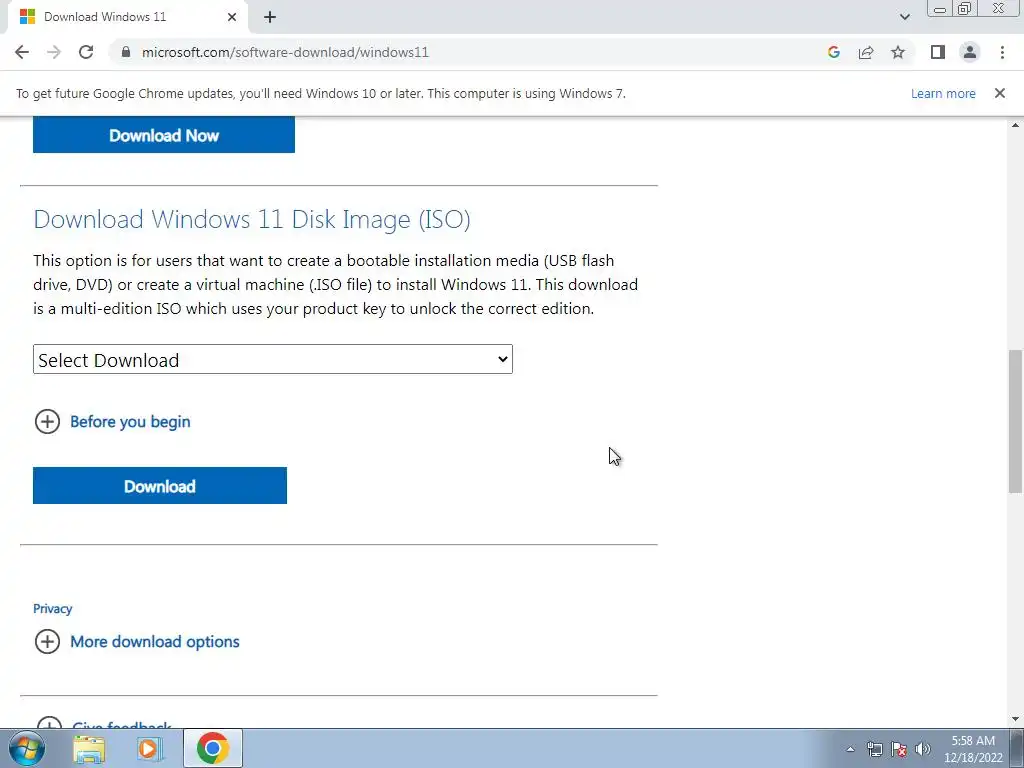Expand More download options
The width and height of the screenshot is (1024, 768).
coord(137,642)
